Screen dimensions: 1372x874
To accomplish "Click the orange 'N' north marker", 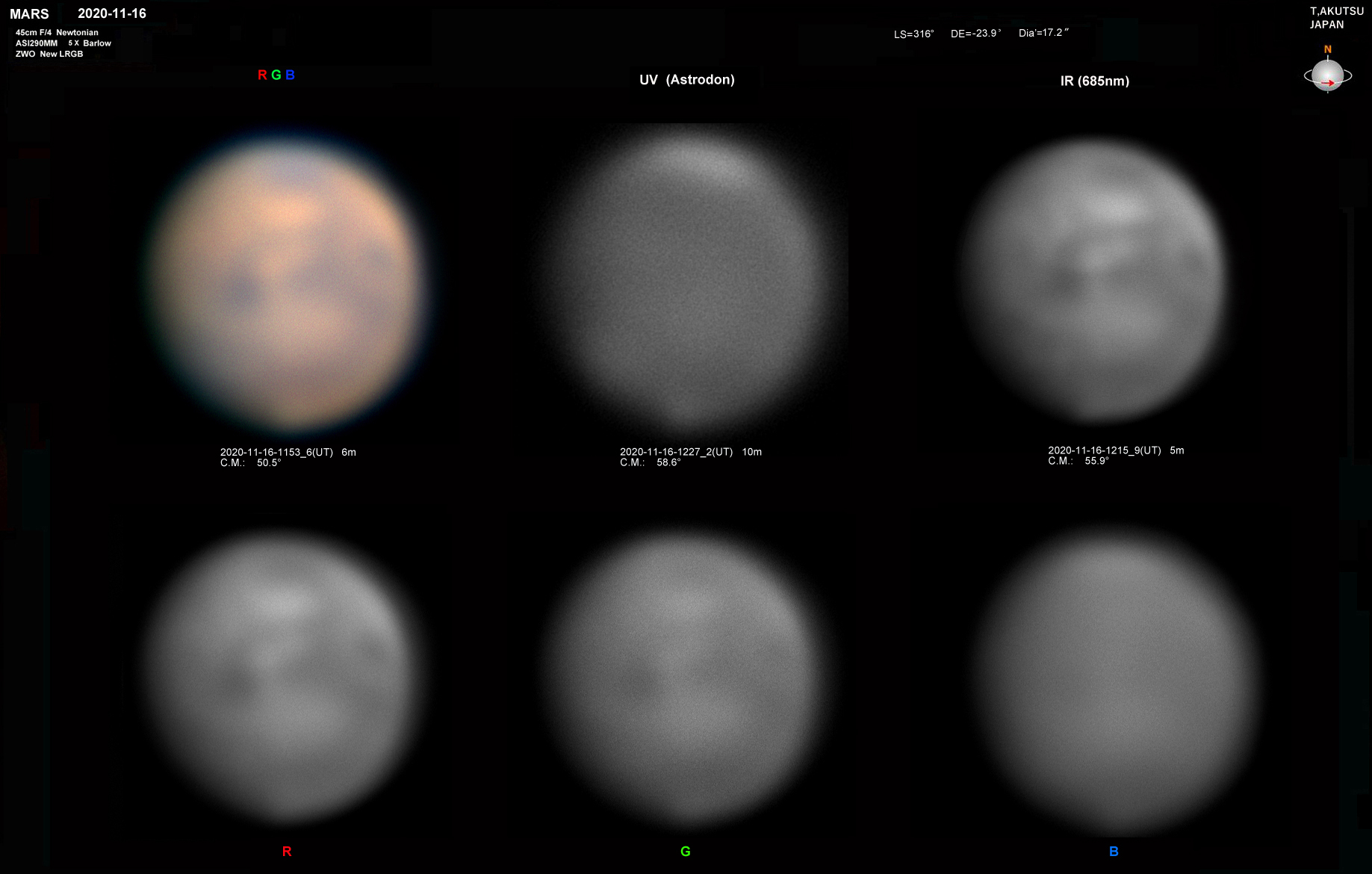I will 1327,49.
